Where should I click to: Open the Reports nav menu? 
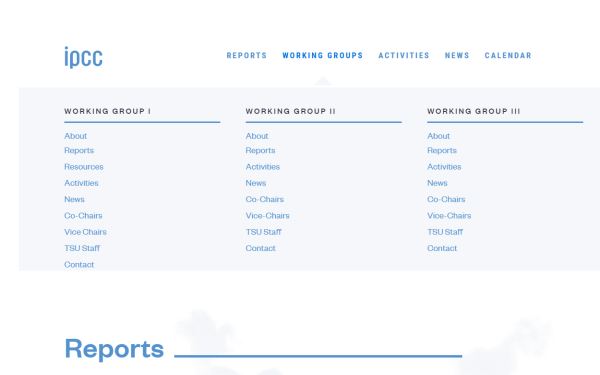(x=247, y=55)
